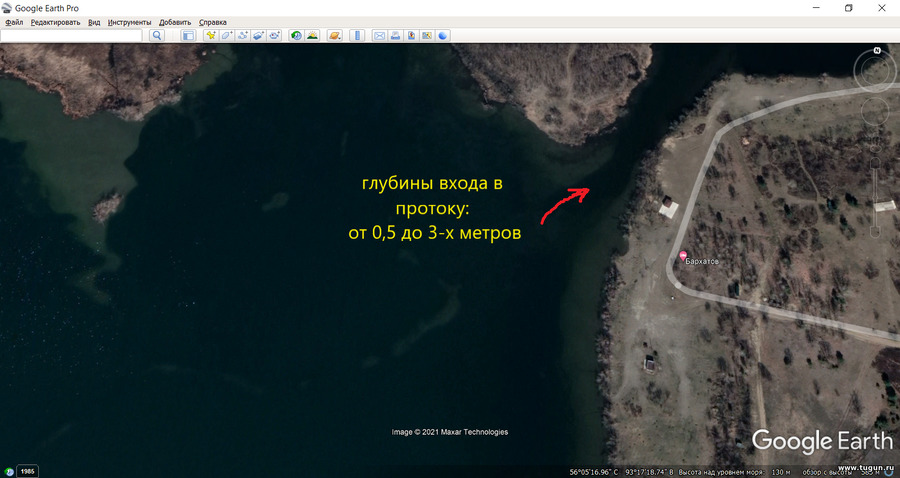Screen dimensions: 900x478
Task: Toggle the sidebar panel icon
Action: point(188,36)
